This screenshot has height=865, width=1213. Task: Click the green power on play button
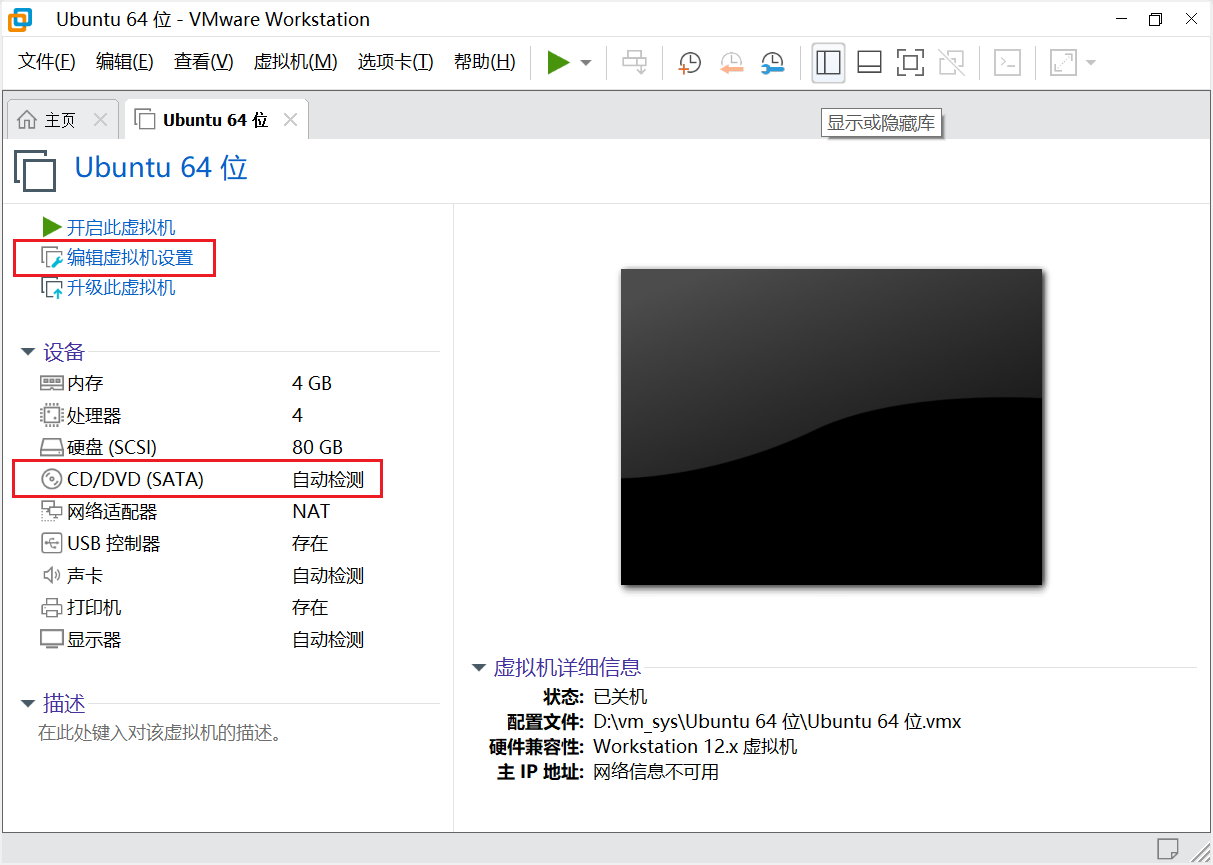[x=558, y=63]
